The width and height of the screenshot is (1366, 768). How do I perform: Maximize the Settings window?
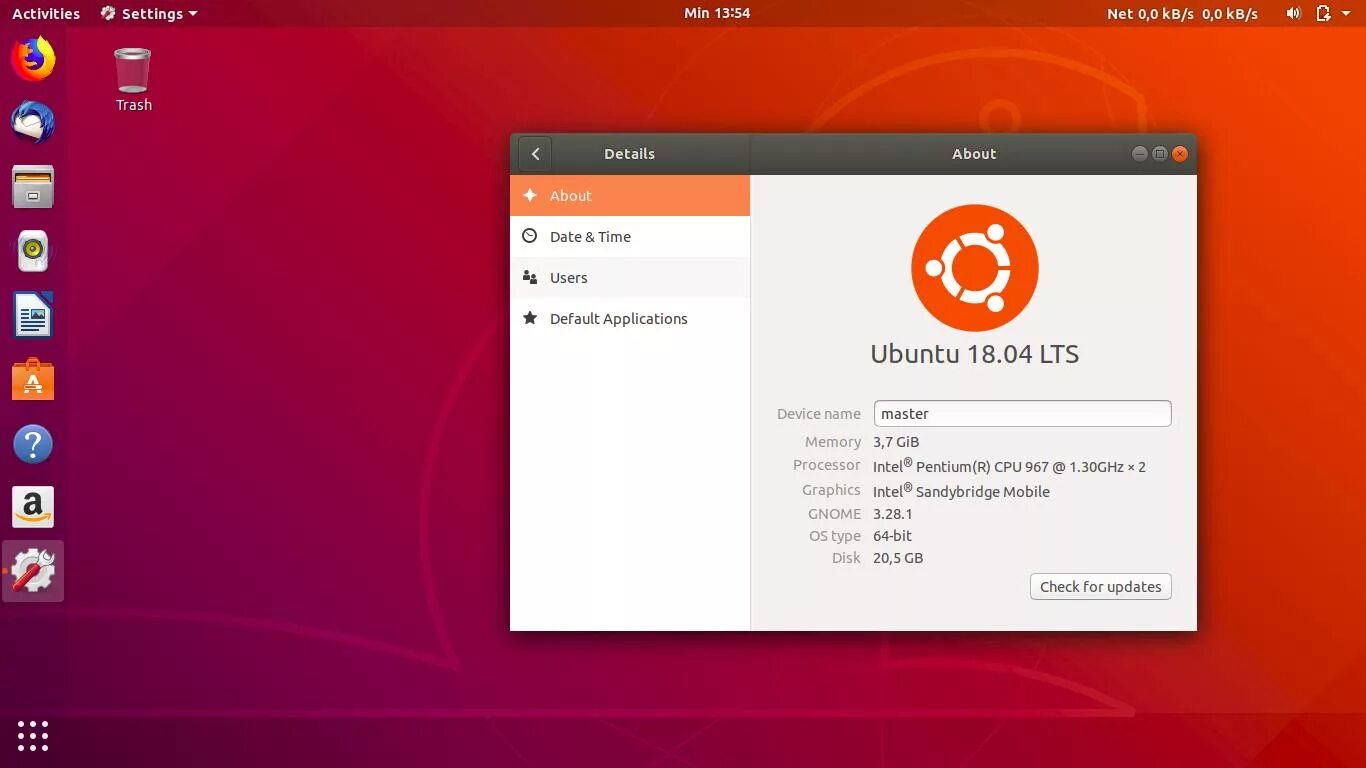[x=1160, y=154]
